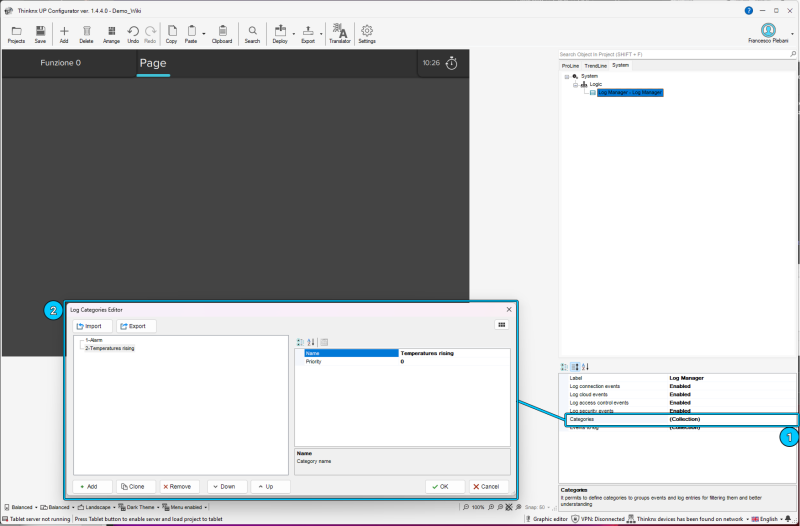The width and height of the screenshot is (800, 526).
Task: Edit the Name value Temperatures rising
Action: (454, 353)
